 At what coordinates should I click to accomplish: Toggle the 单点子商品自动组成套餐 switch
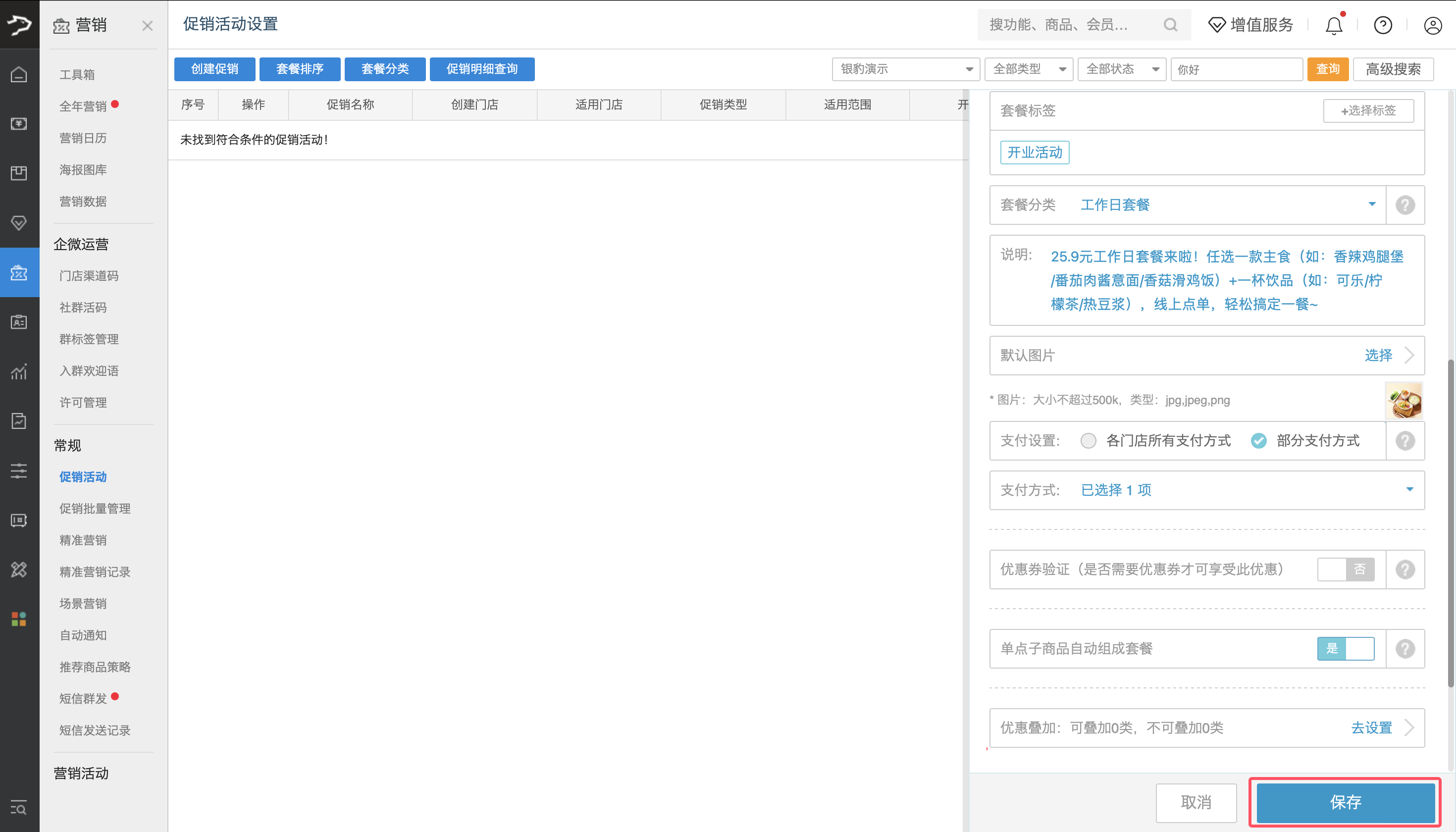(x=1346, y=649)
